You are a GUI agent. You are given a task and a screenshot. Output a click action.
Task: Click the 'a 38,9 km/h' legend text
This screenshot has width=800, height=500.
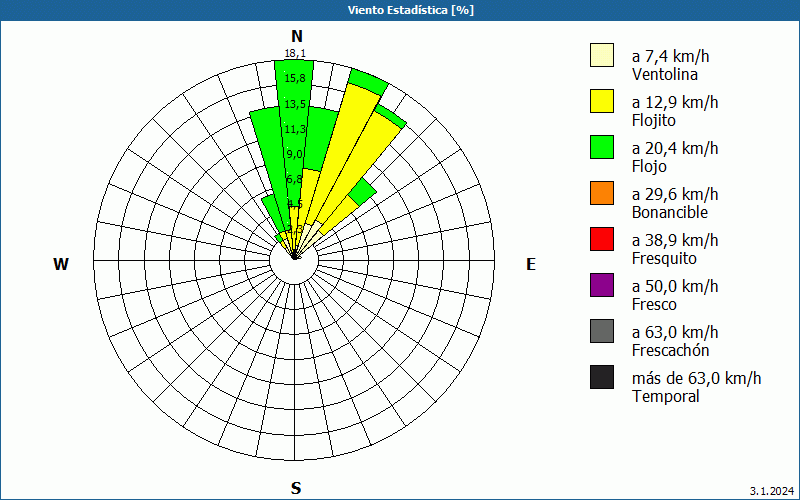tap(675, 240)
